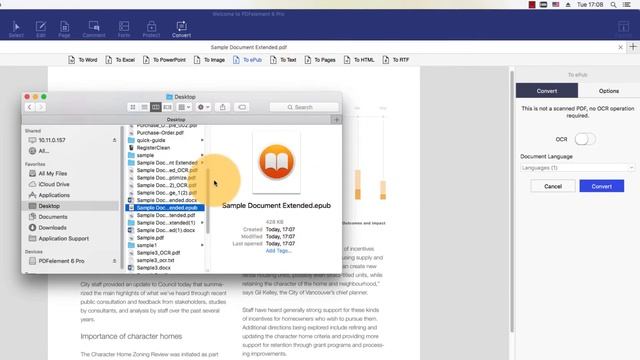
Task: Click Add Tags link in preview pane
Action: (x=278, y=251)
